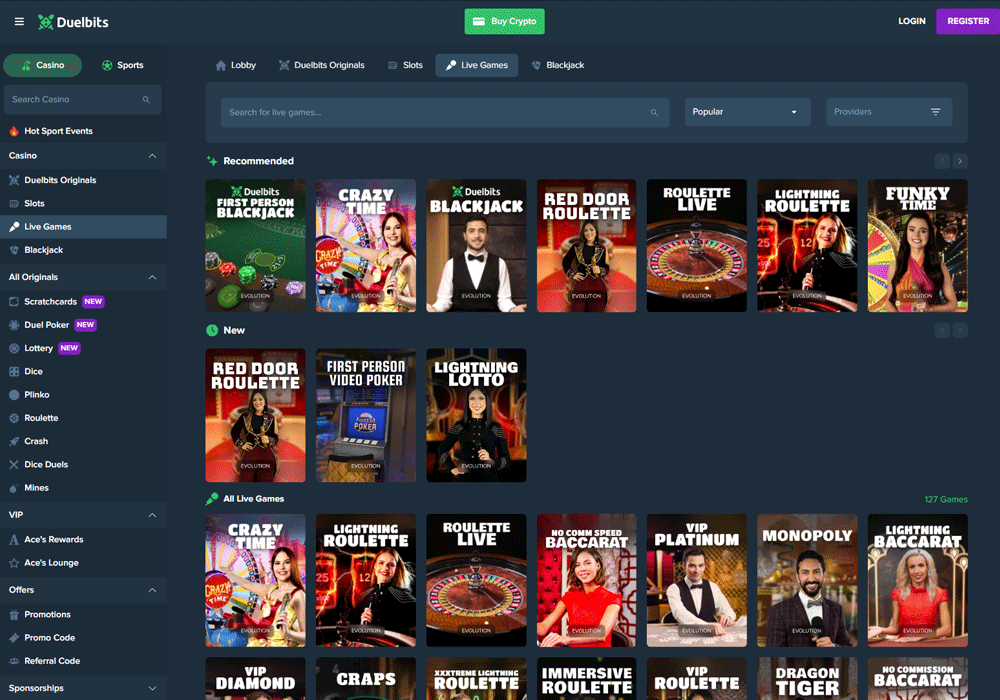Screen dimensions: 1000x700
Task: Click the Buy Crypto button
Action: pos(504,21)
